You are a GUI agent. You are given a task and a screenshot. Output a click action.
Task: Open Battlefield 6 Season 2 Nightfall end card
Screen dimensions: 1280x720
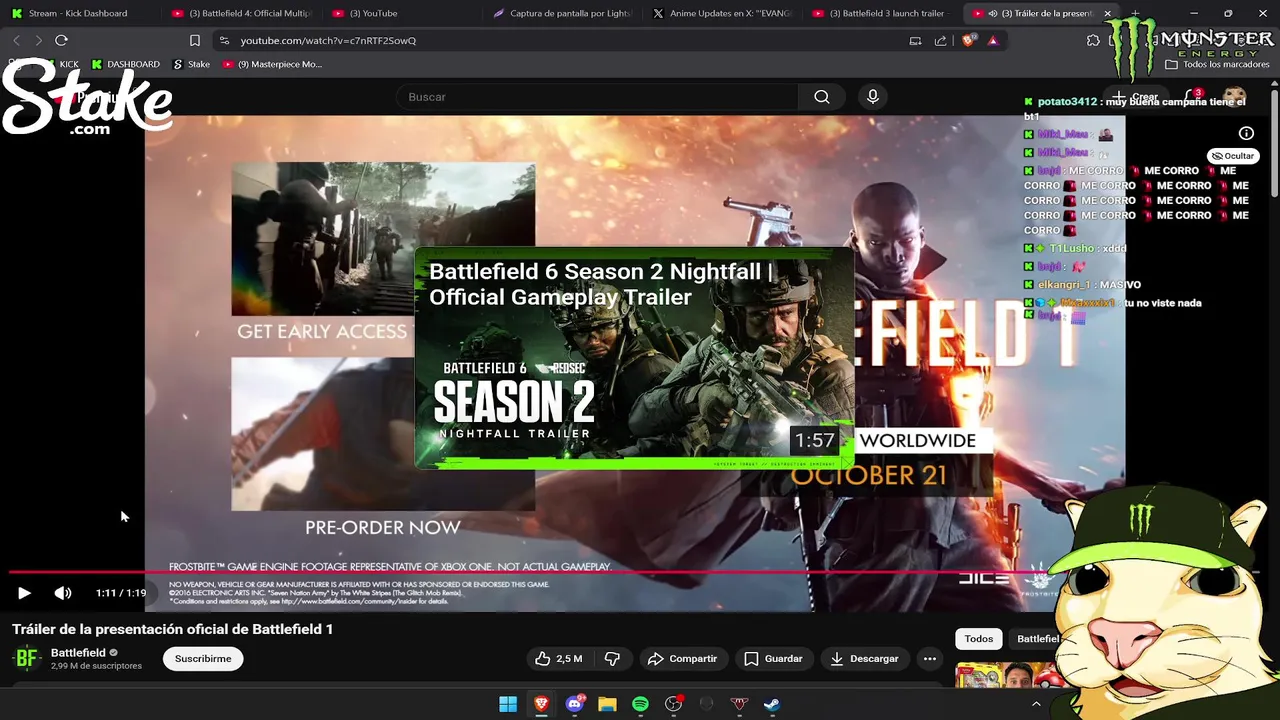(x=634, y=358)
